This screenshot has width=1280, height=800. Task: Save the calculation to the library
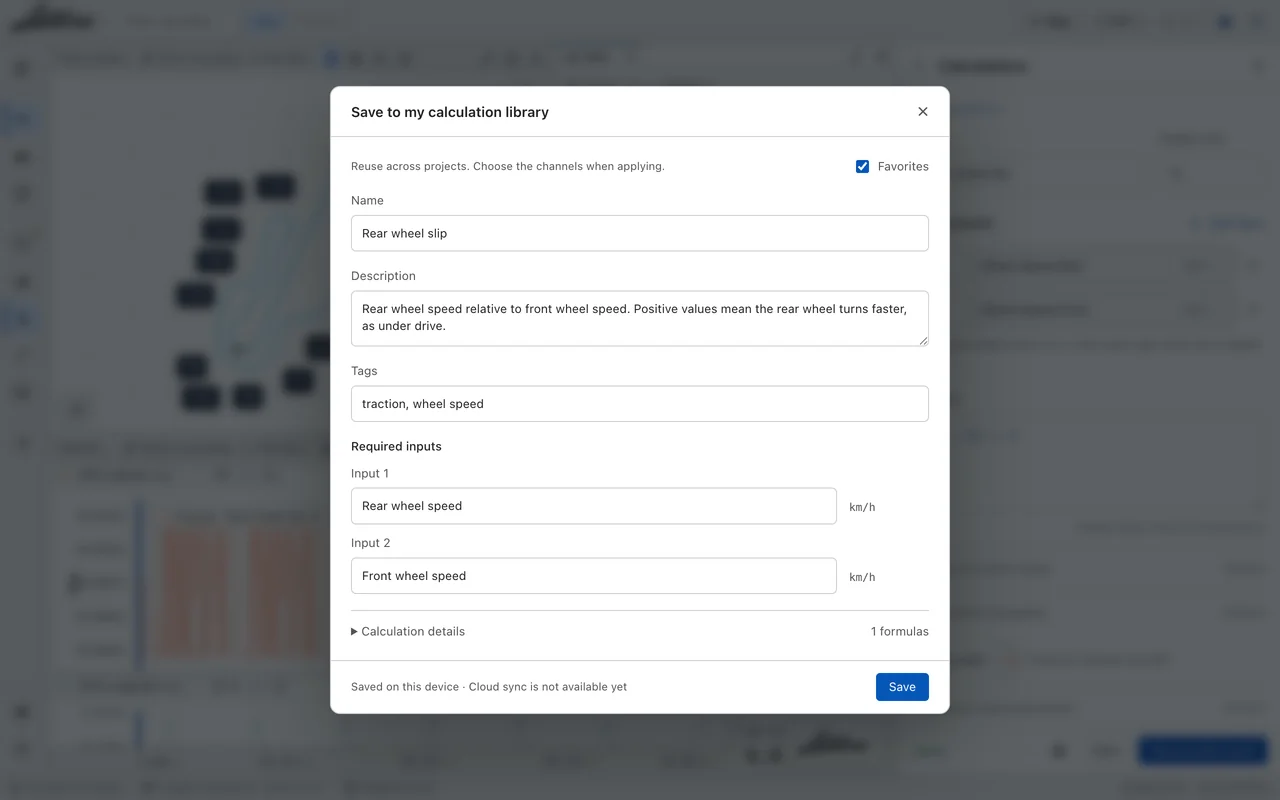pyautogui.click(x=902, y=687)
